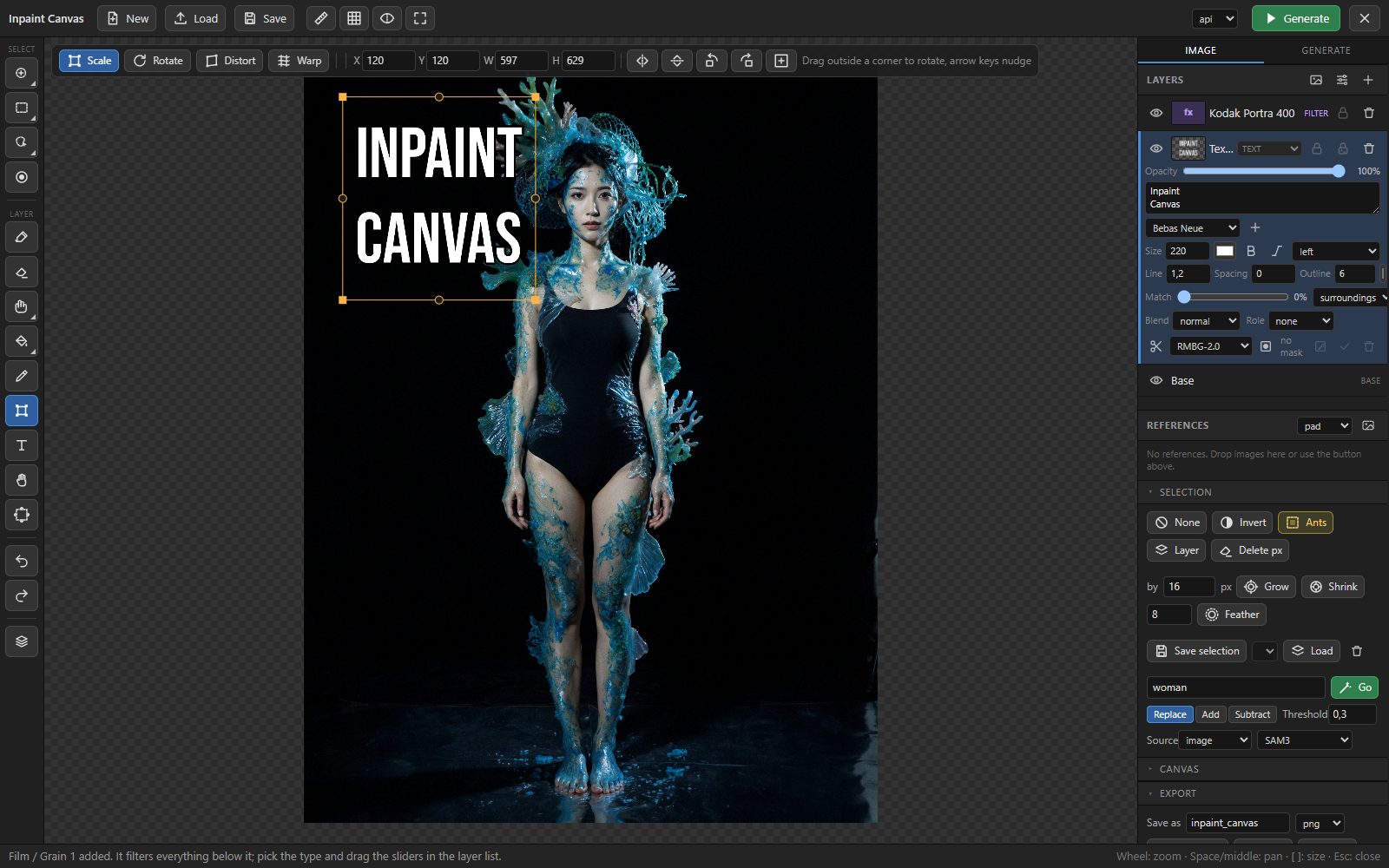Select the eyedropper color picker tool
Viewport: 1389px width, 868px height.
tap(22, 376)
